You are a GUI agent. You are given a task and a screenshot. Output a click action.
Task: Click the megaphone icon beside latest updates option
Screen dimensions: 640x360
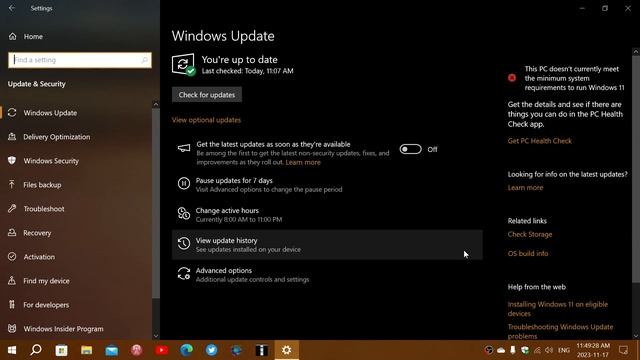click(x=184, y=148)
